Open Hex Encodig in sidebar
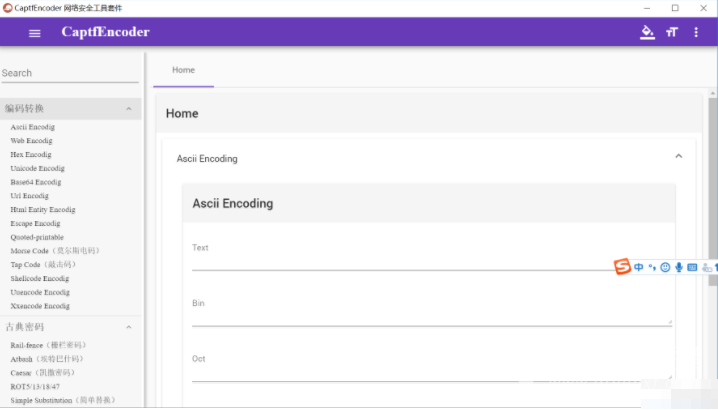718x410 pixels. (31, 154)
